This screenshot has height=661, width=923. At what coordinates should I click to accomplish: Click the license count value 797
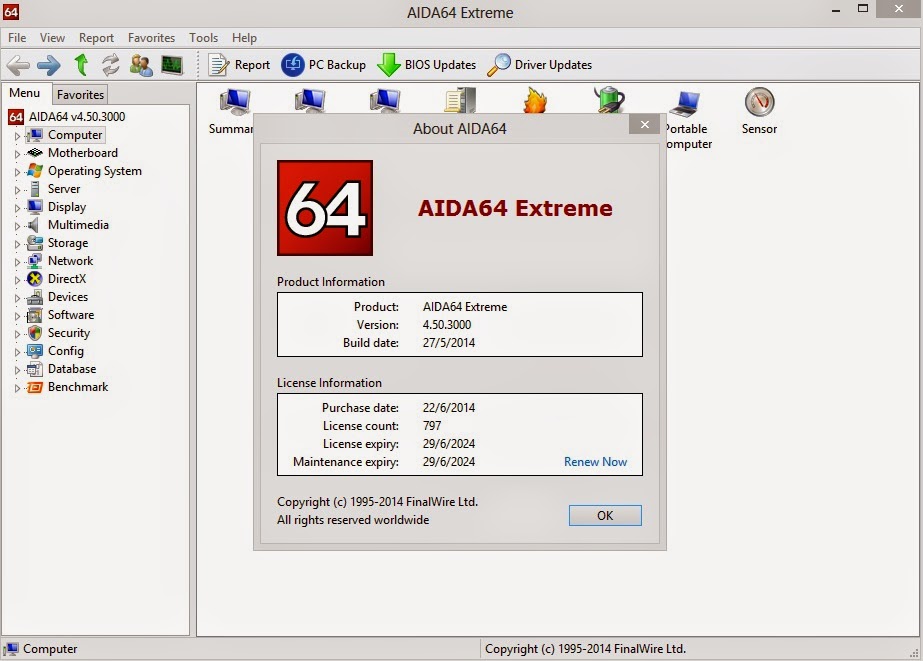[x=431, y=426]
